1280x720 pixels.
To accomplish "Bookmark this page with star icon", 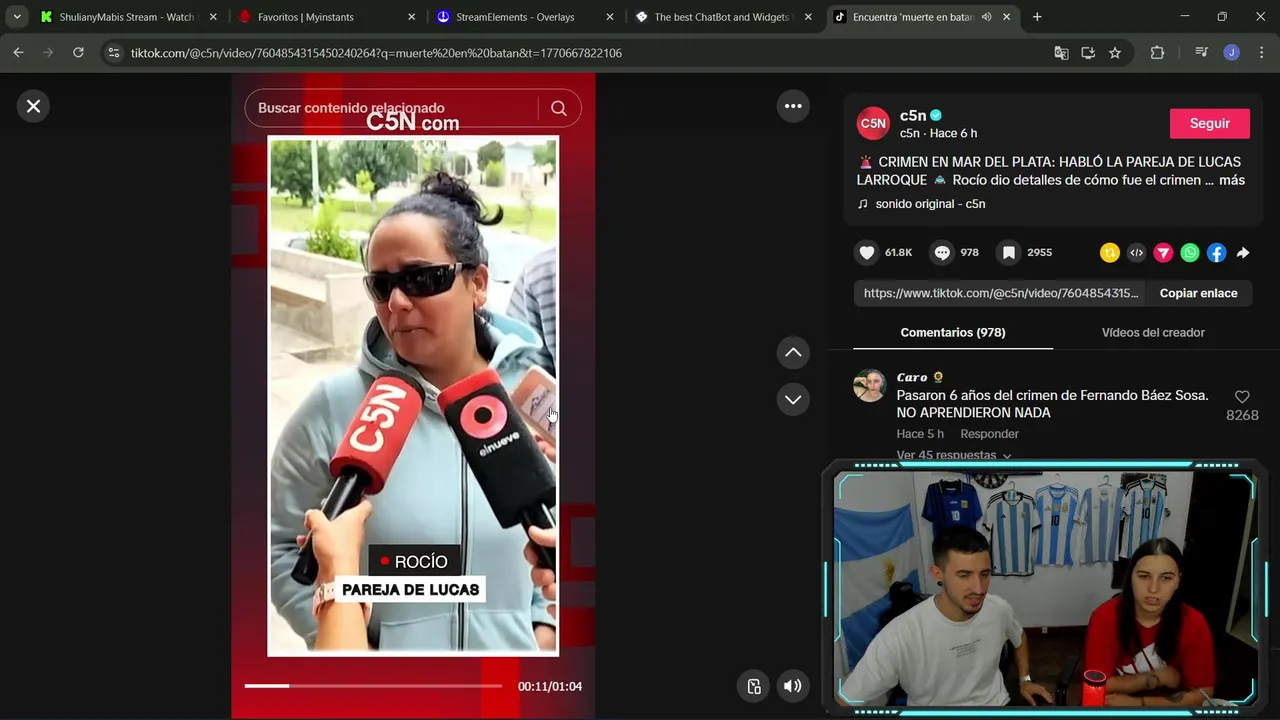I will pyautogui.click(x=1115, y=53).
